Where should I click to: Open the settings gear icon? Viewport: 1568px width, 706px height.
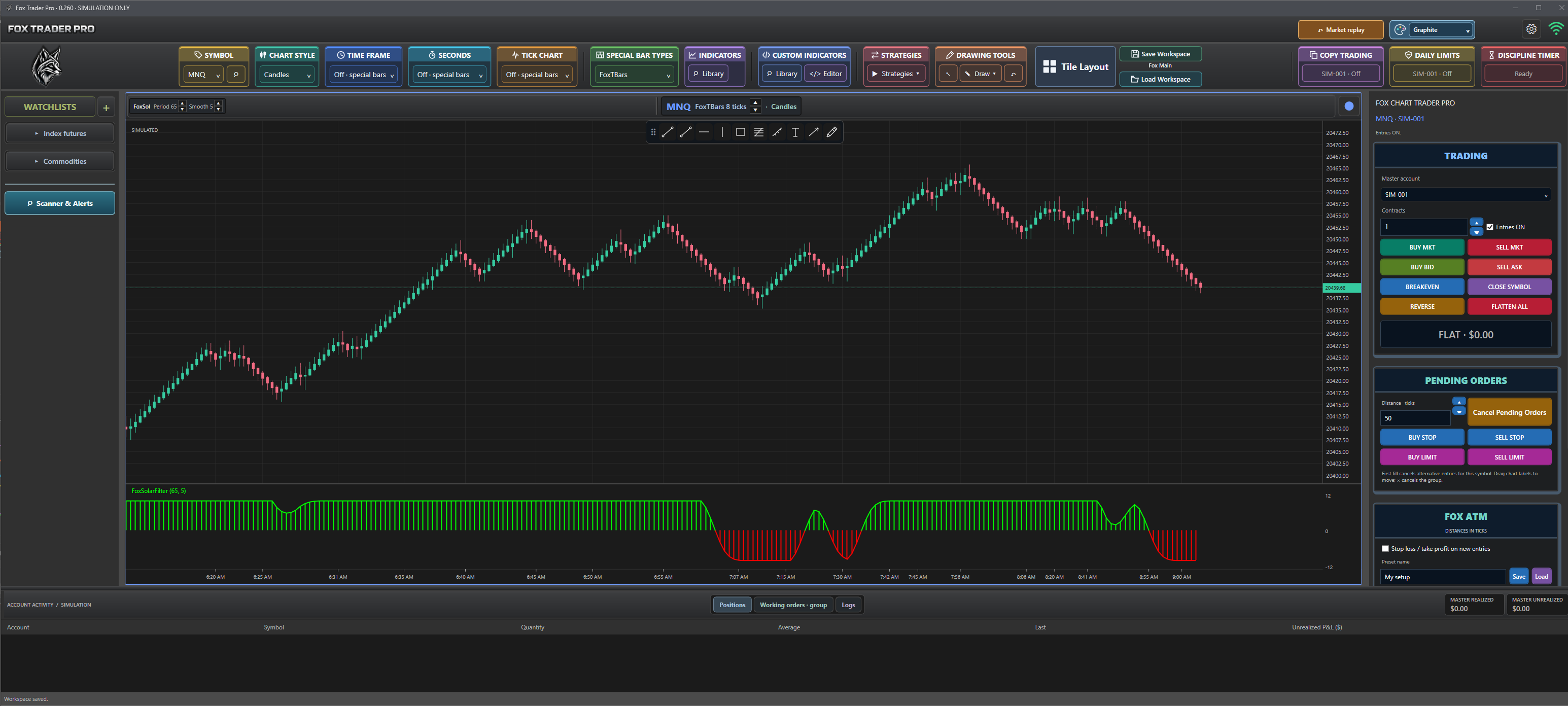click(1531, 29)
